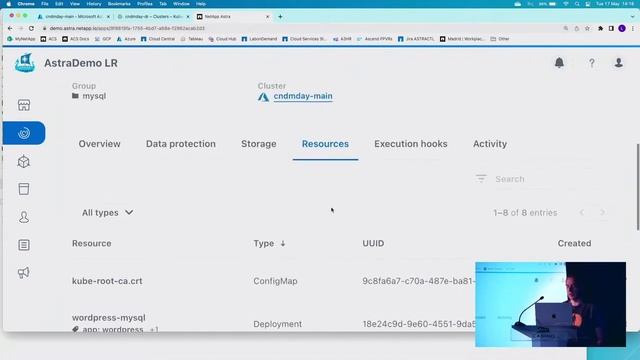Click the Spotlight search icon in menu bar
The width and height of the screenshot is (640, 360).
pos(577,4)
